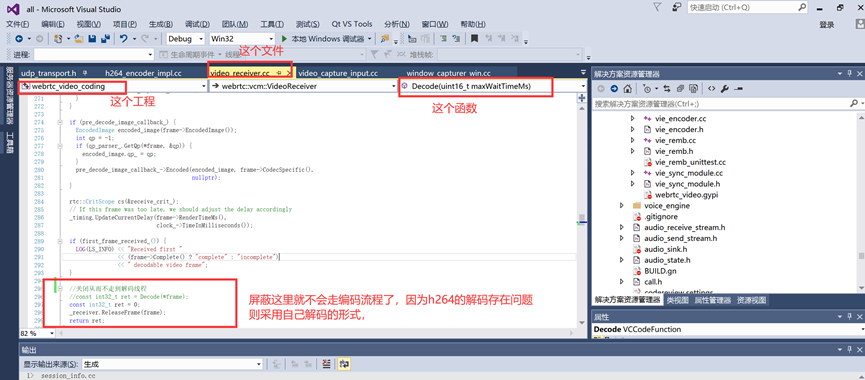Expand the voice_engine folder node

click(622, 205)
